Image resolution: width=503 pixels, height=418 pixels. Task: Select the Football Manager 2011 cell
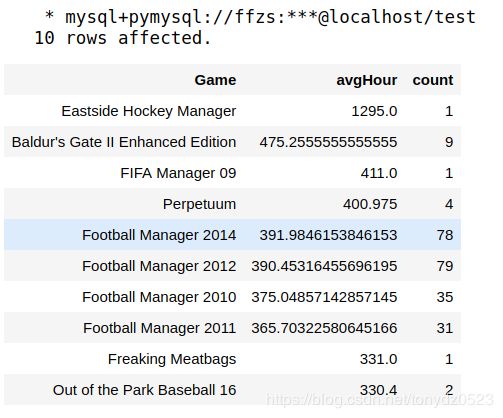click(x=160, y=328)
